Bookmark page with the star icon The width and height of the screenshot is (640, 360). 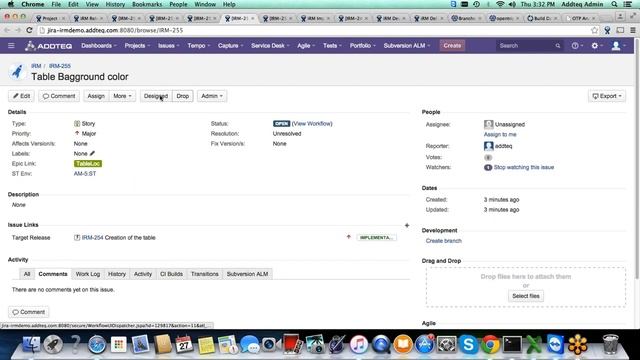click(x=594, y=30)
